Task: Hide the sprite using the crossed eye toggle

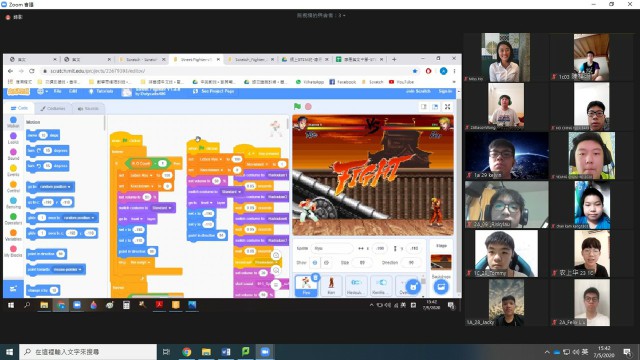Action: [x=326, y=263]
